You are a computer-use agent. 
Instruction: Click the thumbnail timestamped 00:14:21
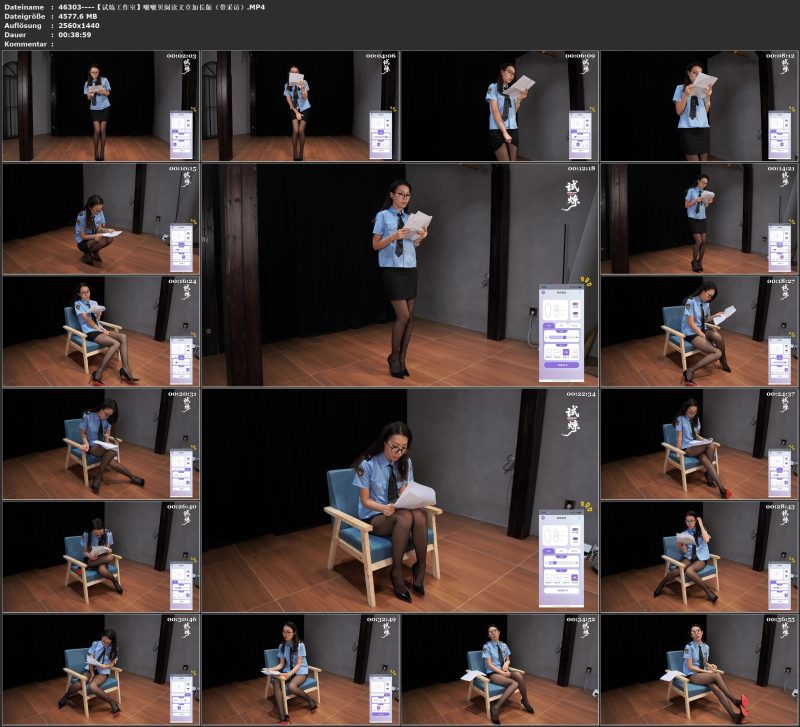pos(699,218)
